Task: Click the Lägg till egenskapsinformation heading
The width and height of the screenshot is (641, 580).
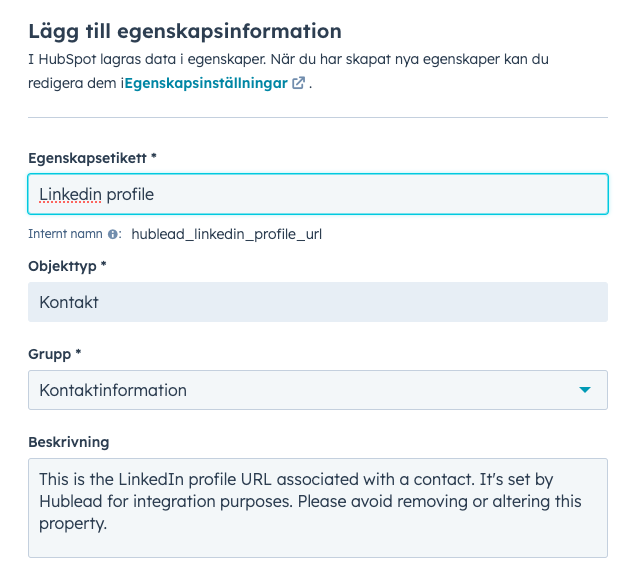Action: click(185, 31)
